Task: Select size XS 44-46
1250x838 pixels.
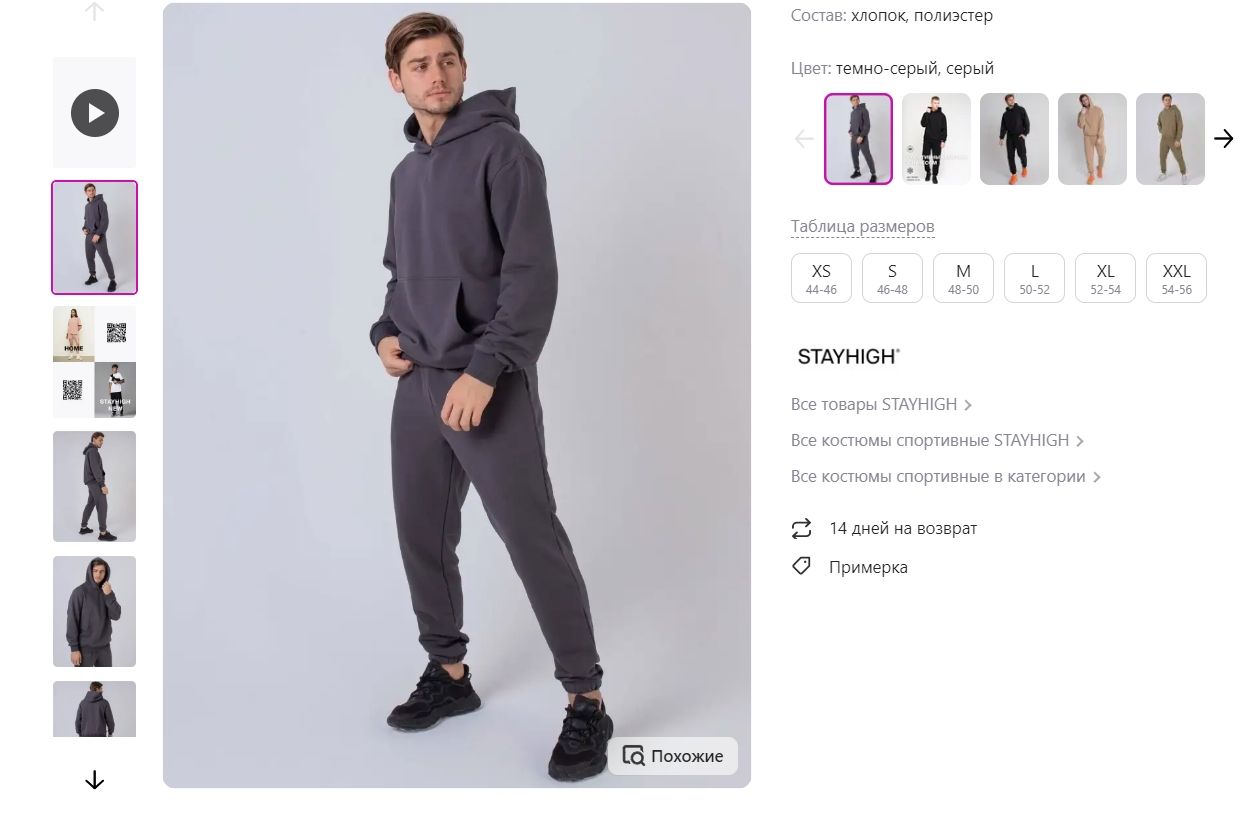Action: coord(821,278)
